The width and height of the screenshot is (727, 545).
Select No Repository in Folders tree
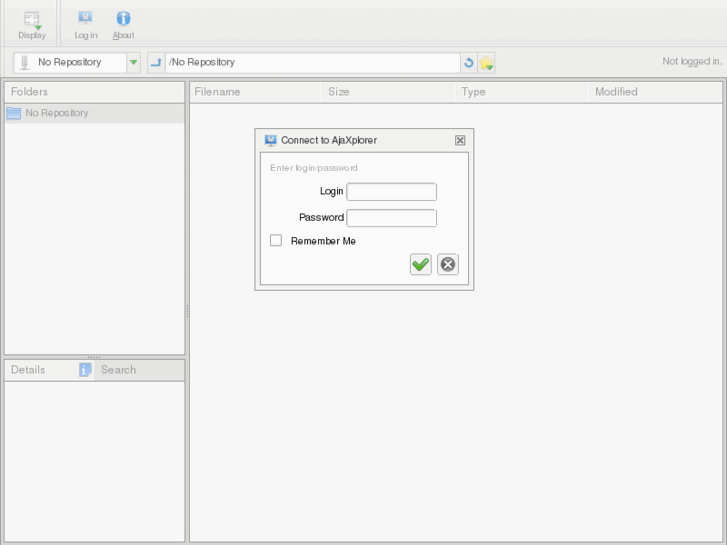click(57, 114)
